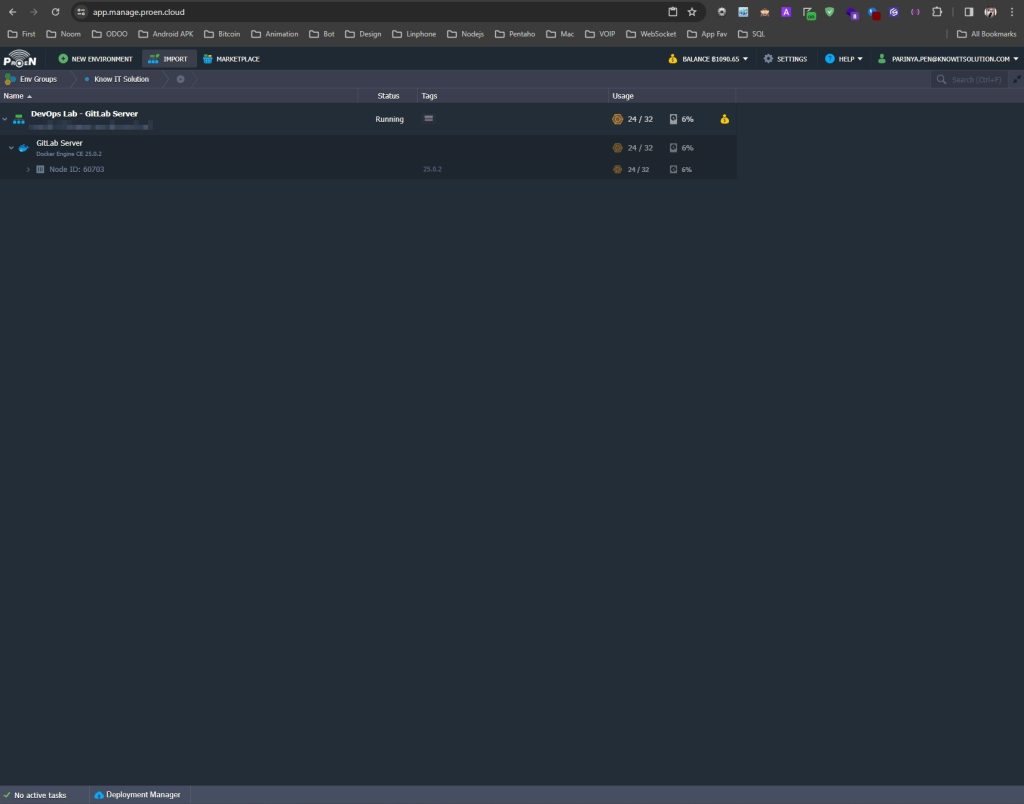Click the DevOps Lab environment topology icon
This screenshot has height=804, width=1024.
(x=19, y=119)
